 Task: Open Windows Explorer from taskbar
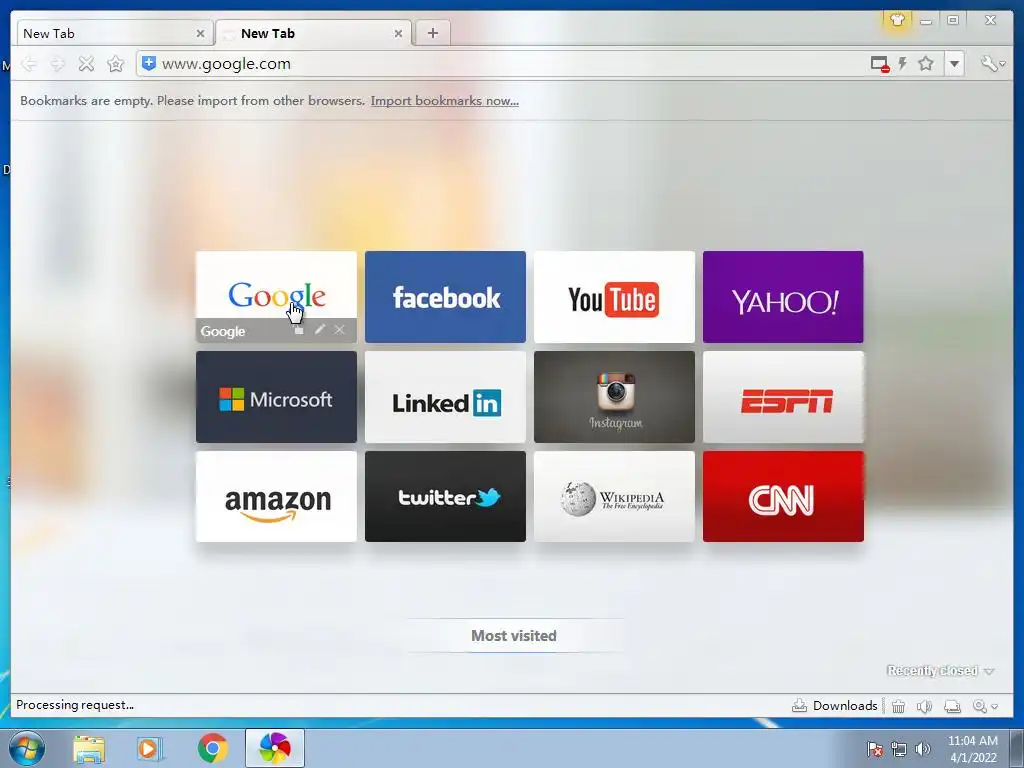click(x=89, y=748)
